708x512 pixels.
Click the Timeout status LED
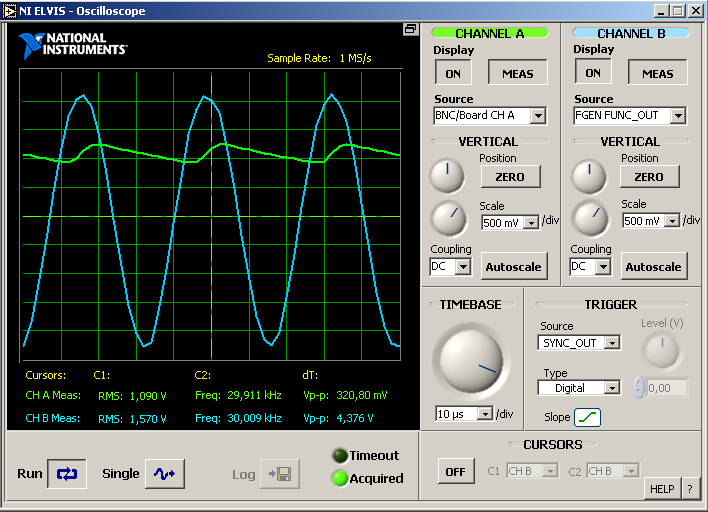(x=340, y=456)
